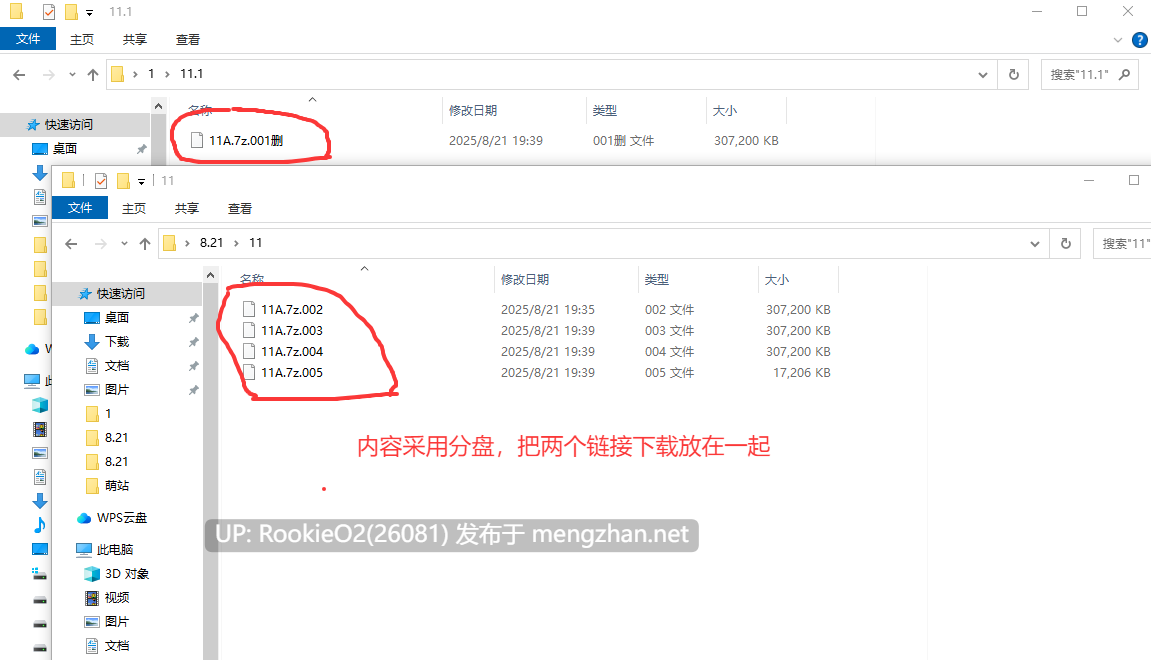The image size is (1151, 660).
Task: Go up one level in the 11 window
Action: tap(145, 244)
